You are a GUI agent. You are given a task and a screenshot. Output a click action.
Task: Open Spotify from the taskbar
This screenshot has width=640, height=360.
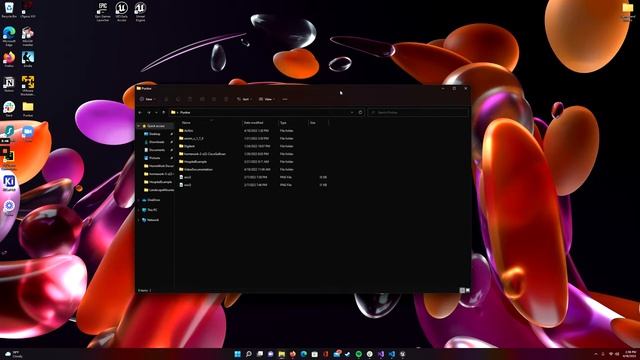point(358,354)
